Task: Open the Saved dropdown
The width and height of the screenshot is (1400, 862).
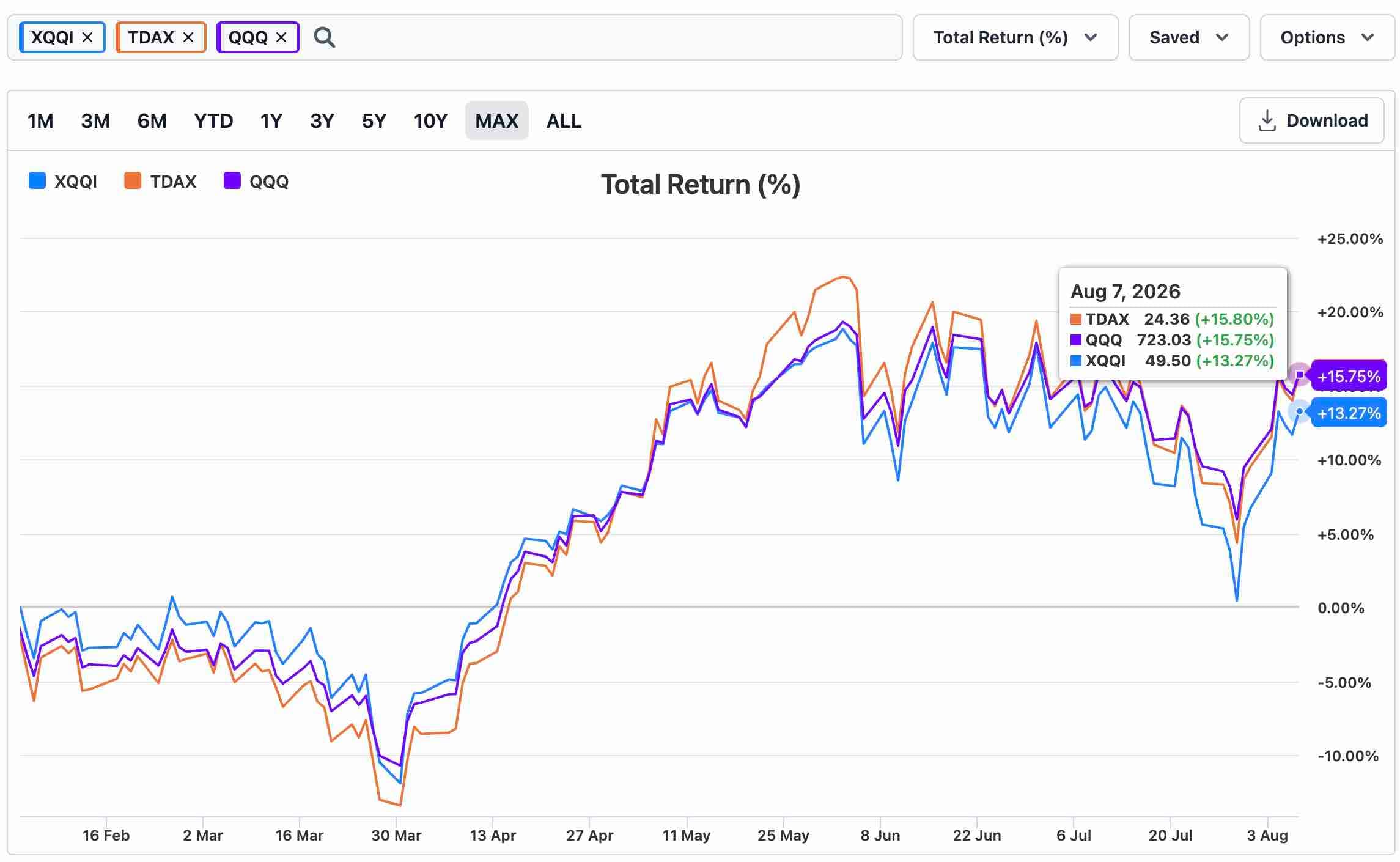Action: point(1189,37)
